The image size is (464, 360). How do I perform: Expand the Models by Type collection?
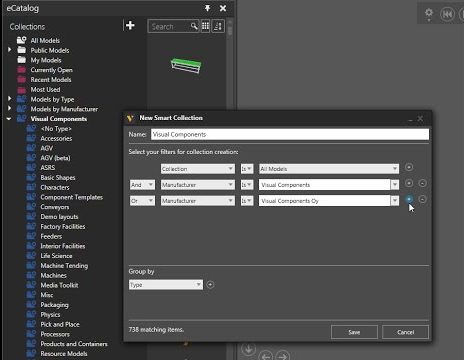pyautogui.click(x=10, y=99)
